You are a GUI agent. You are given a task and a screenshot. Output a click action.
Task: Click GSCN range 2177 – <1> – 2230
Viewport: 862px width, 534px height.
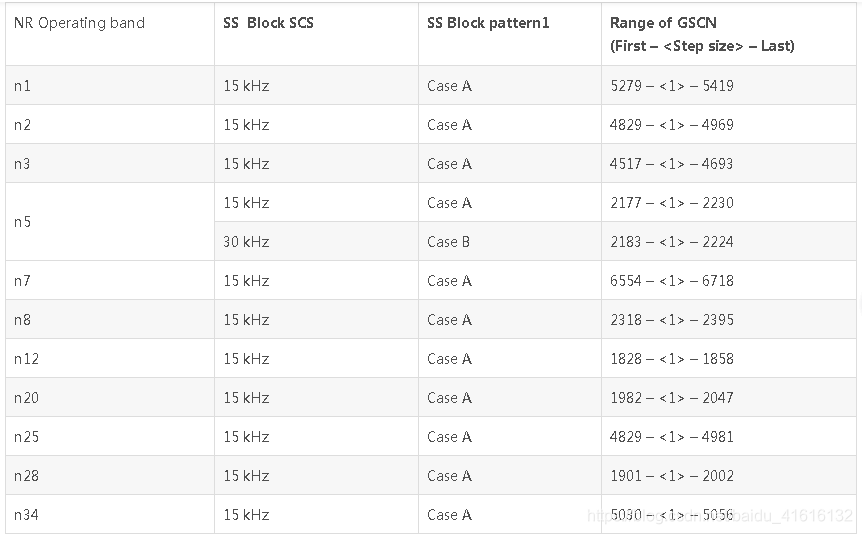coord(671,203)
